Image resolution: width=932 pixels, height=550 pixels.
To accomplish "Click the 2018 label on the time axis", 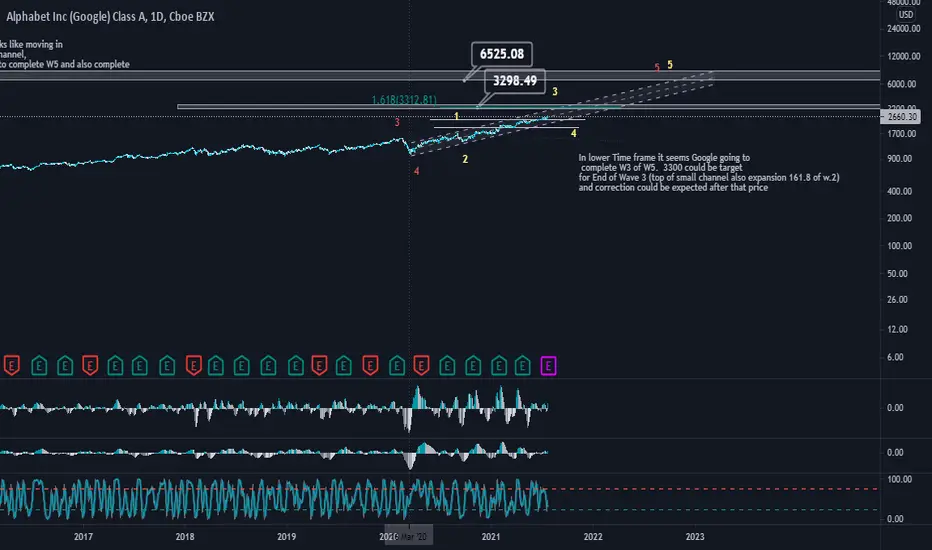I will point(185,536).
